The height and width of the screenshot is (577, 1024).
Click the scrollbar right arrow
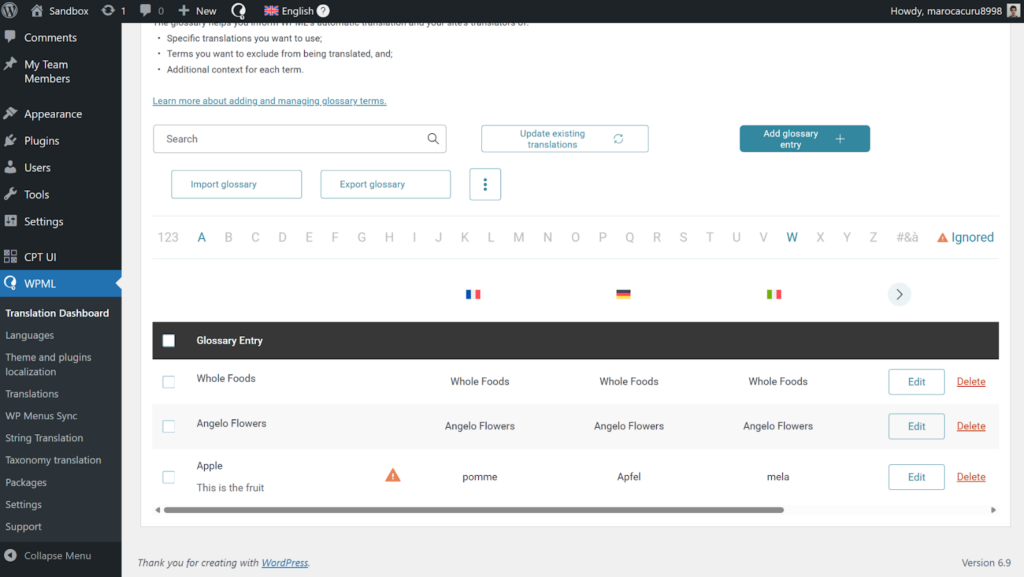(993, 510)
